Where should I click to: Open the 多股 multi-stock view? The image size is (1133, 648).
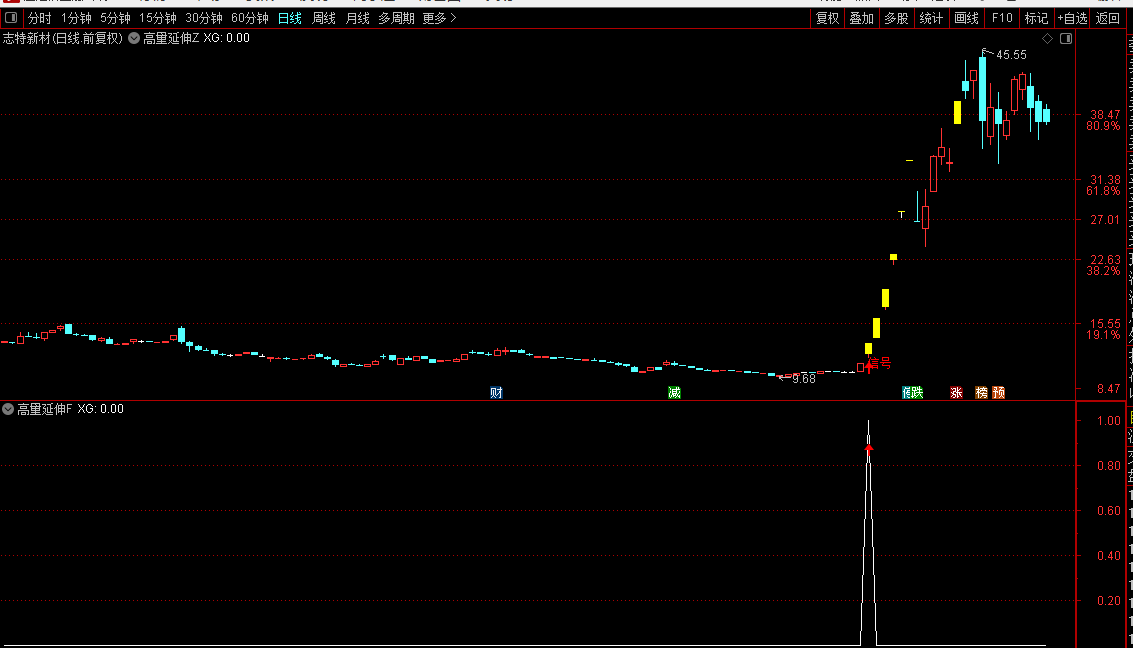point(896,18)
